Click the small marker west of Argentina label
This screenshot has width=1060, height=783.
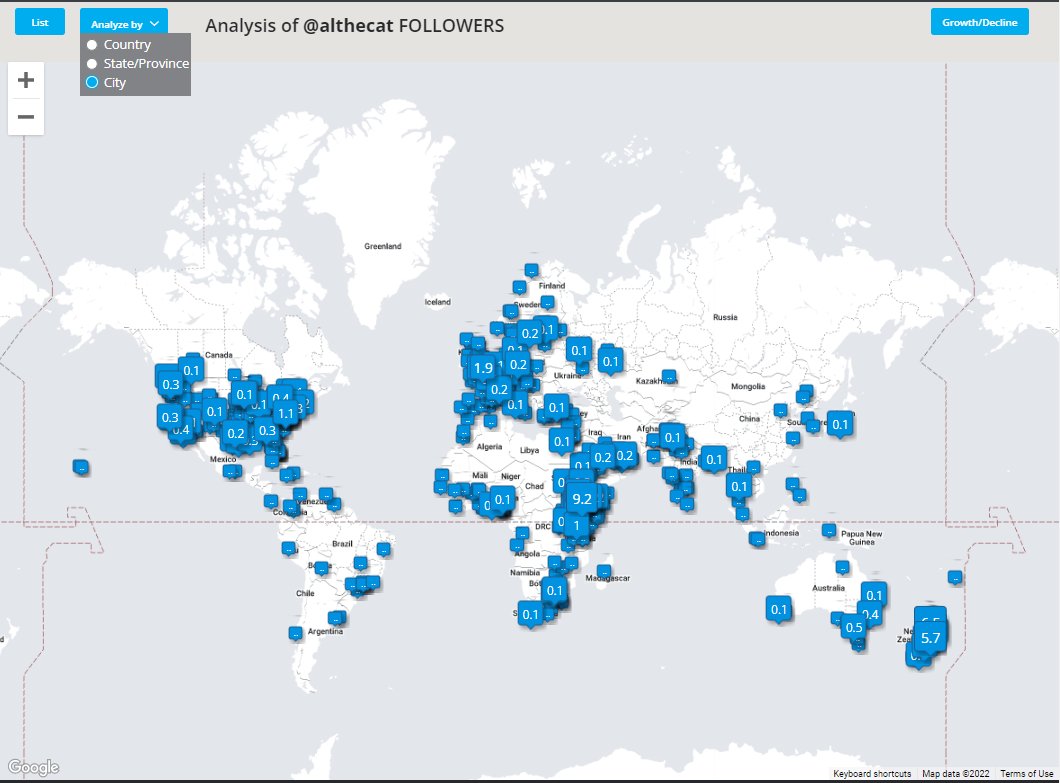click(x=295, y=634)
